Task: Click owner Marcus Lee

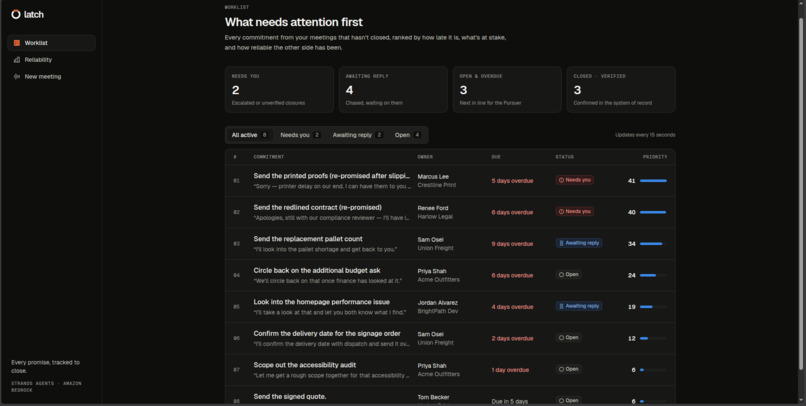Action: 433,176
